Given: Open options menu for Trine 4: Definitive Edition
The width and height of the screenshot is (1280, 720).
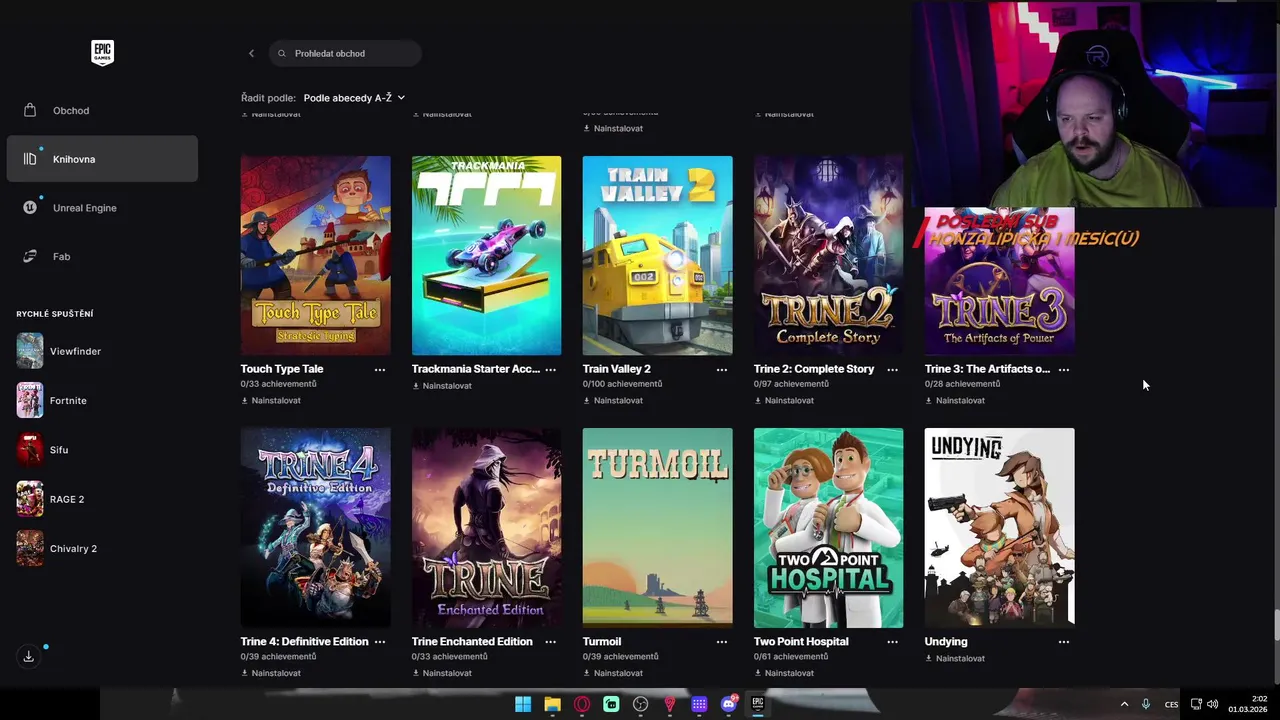Looking at the screenshot, I should [380, 642].
